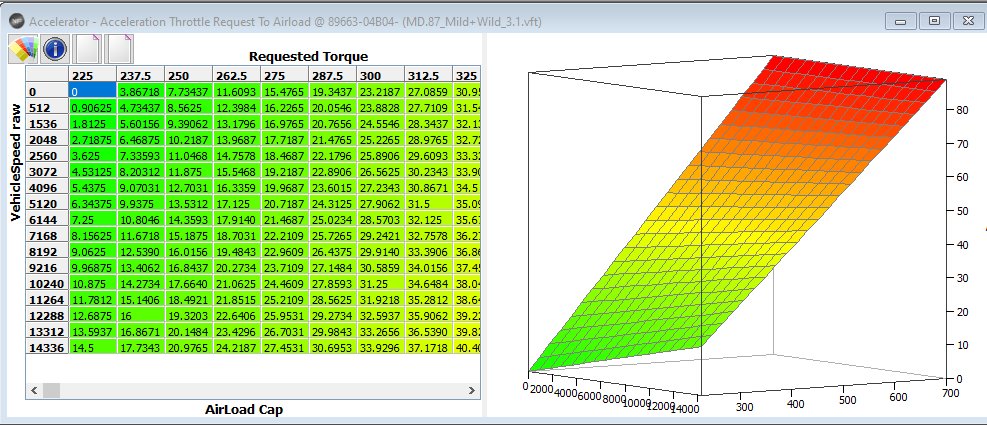Click the table's left scroll arrow

point(33,390)
